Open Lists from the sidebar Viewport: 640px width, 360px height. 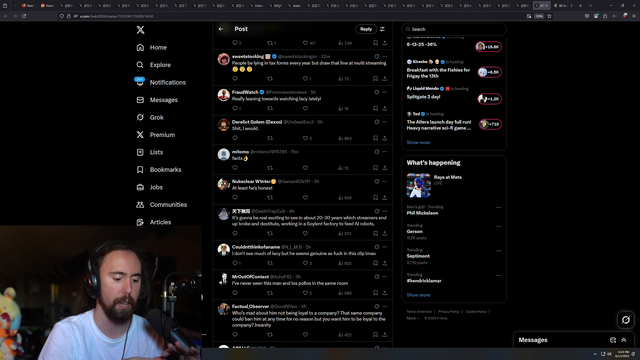point(150,152)
